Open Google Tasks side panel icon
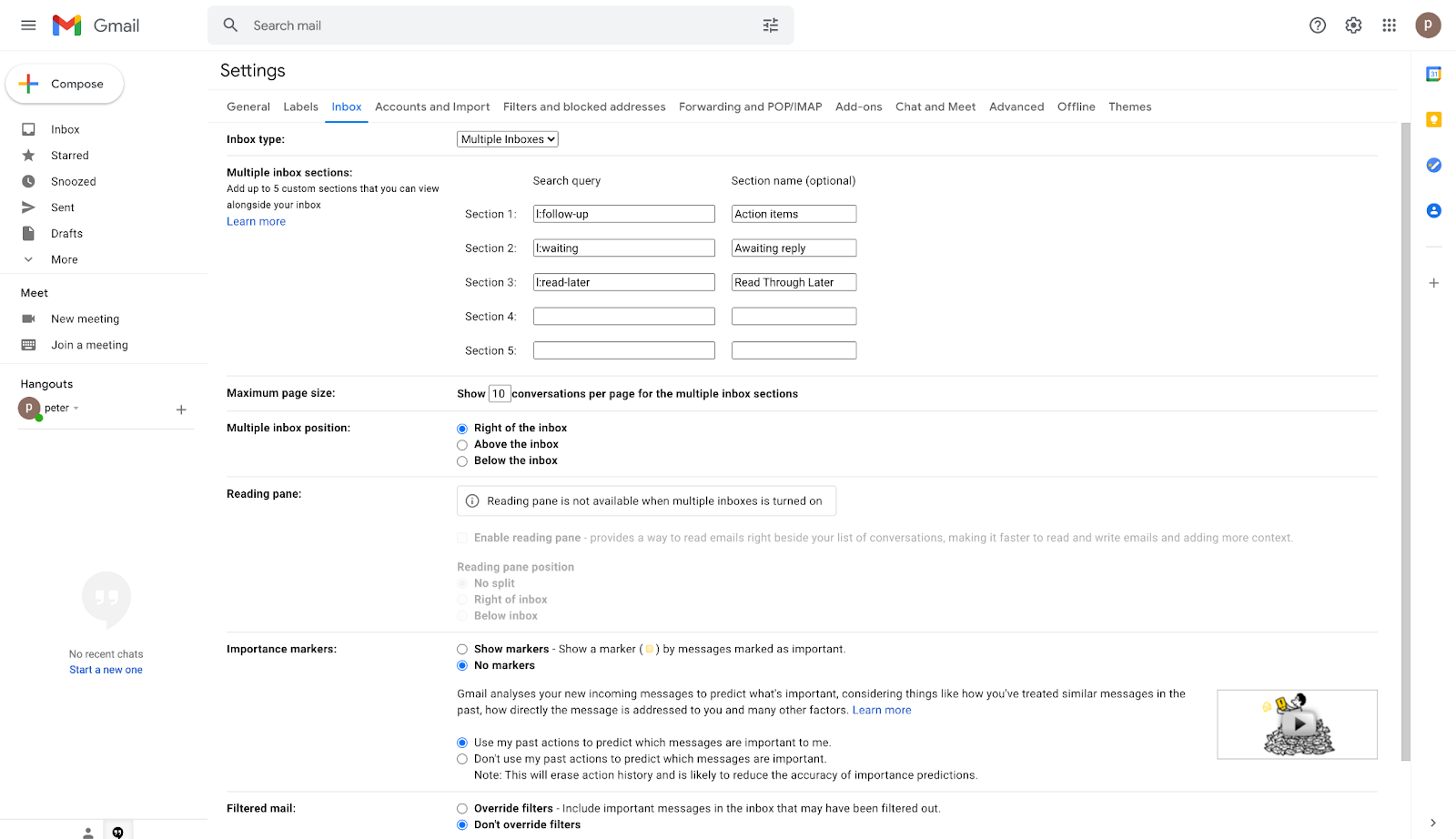 point(1433,165)
